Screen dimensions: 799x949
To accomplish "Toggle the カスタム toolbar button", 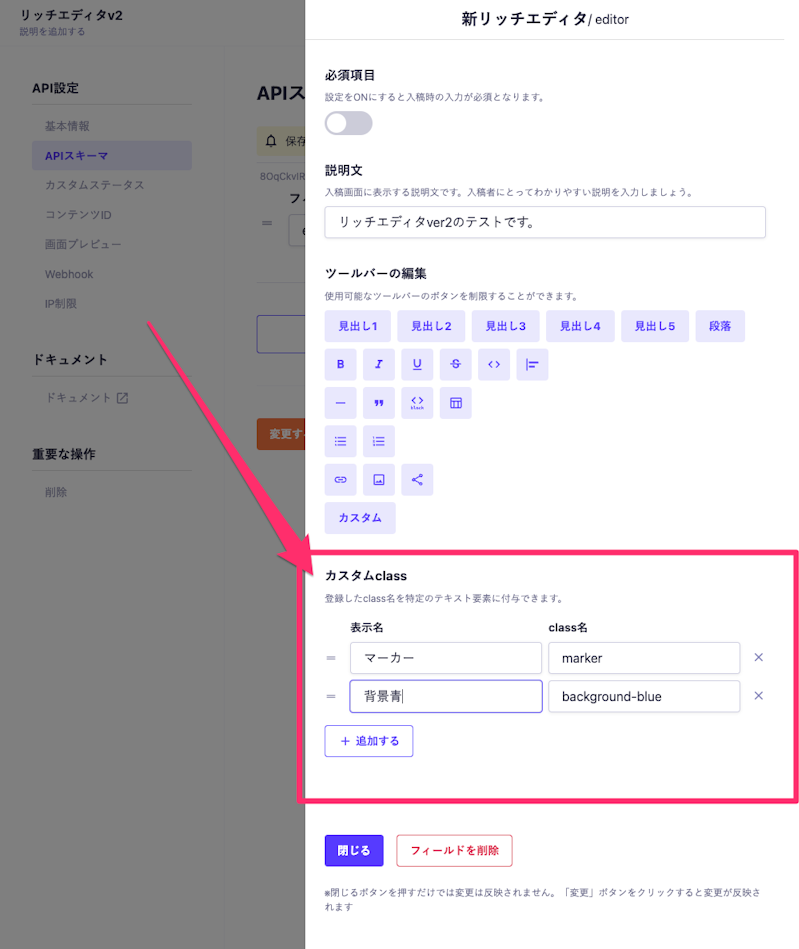I will (360, 518).
